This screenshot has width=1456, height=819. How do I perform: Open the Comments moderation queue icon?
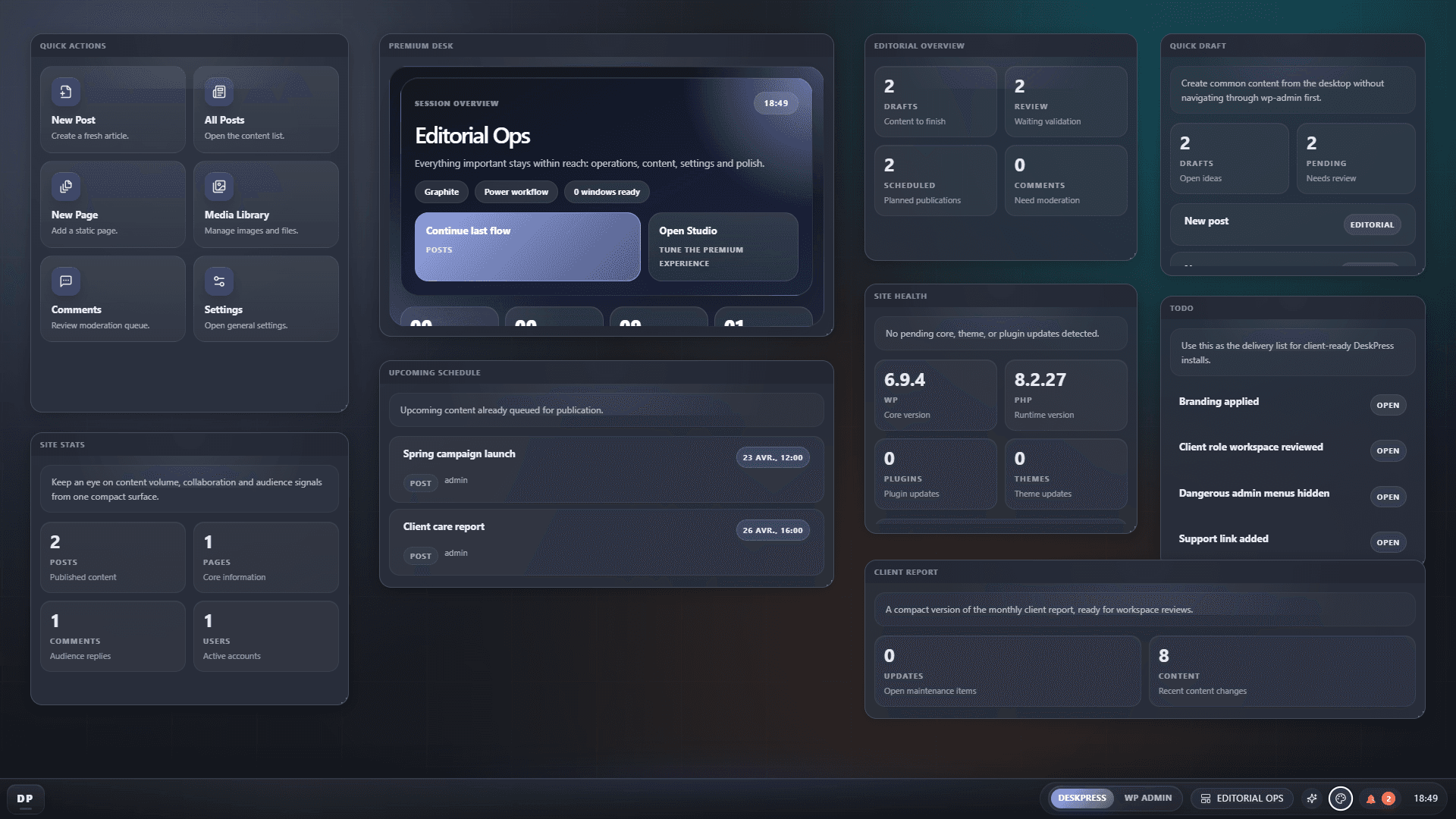pyautogui.click(x=66, y=281)
